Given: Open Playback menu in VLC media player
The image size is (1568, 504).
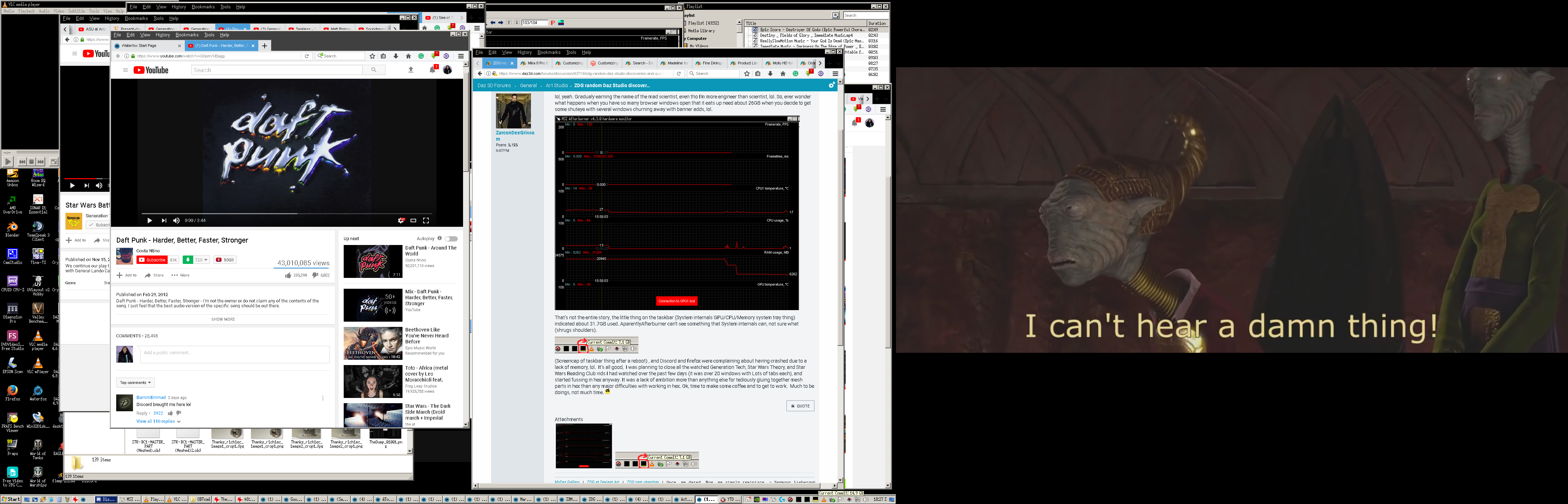Looking at the screenshot, I should point(26,11).
